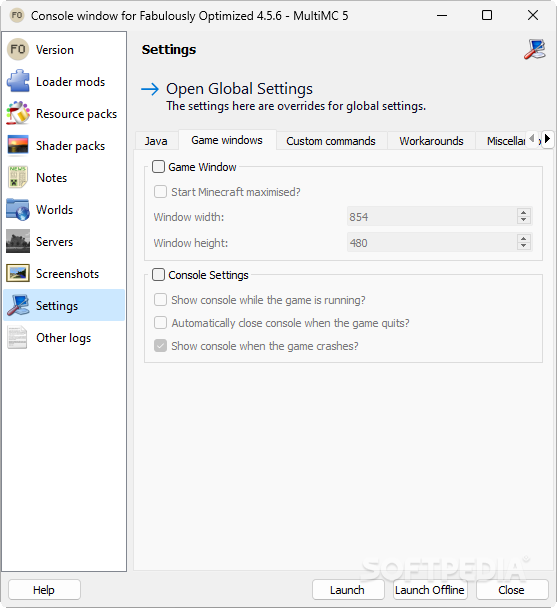This screenshot has height=608, width=557.
Task: Open the Servers label in sidebar
Action: (x=54, y=242)
